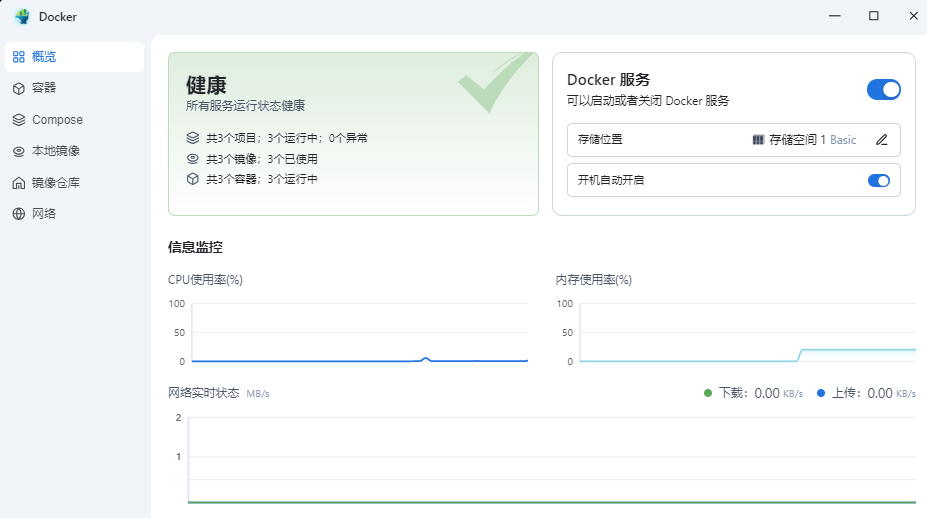Screen dimensions: 927x518
Task: Click the large green checkmark graphic
Action: tap(495, 83)
